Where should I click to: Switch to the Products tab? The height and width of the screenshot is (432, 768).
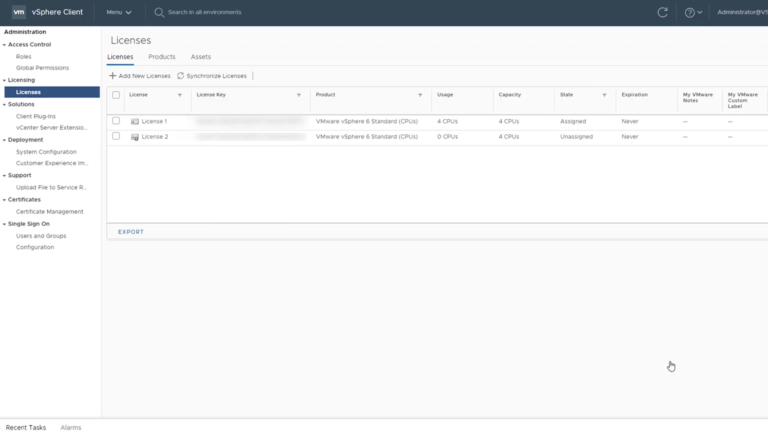pyautogui.click(x=162, y=57)
